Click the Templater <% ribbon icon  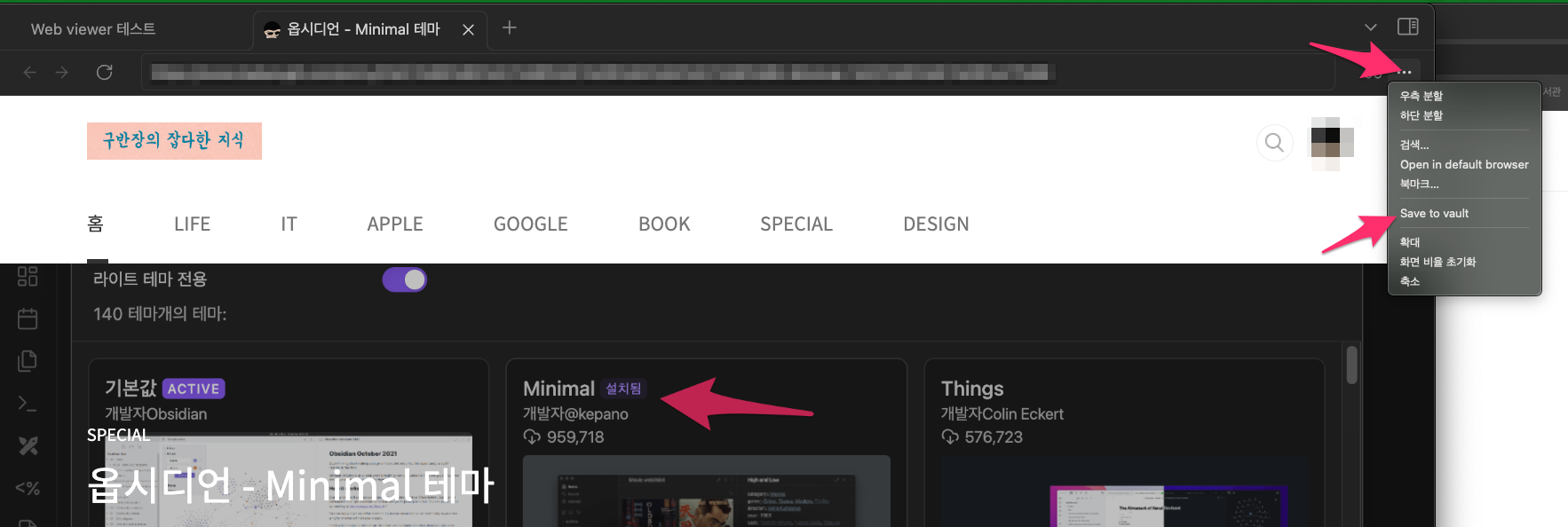28,488
